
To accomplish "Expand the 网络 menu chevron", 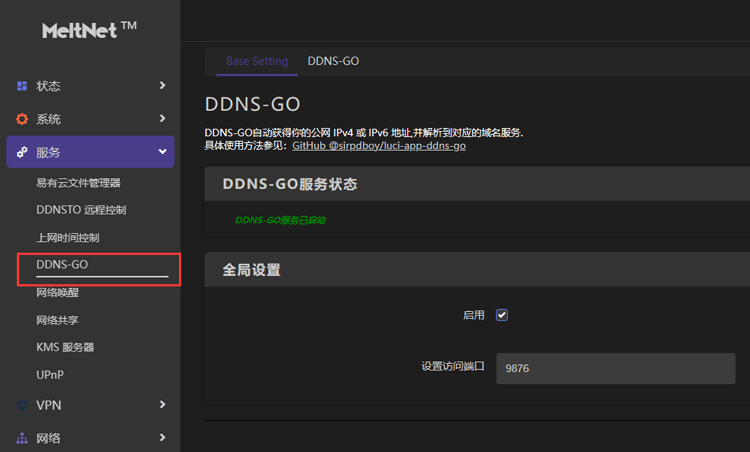I will (162, 437).
